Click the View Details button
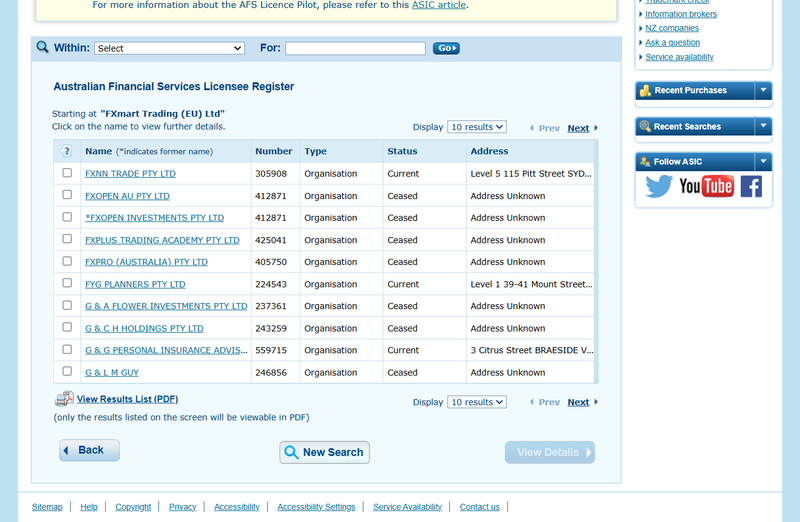800x522 pixels. 550,452
